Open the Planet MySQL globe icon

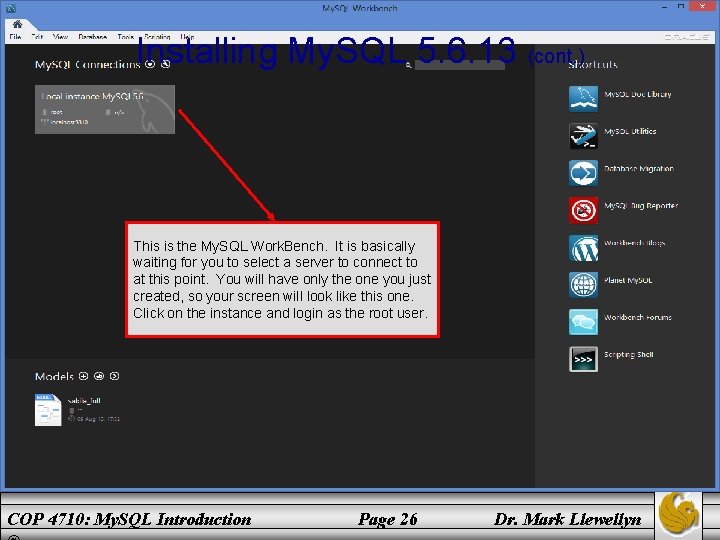(583, 285)
